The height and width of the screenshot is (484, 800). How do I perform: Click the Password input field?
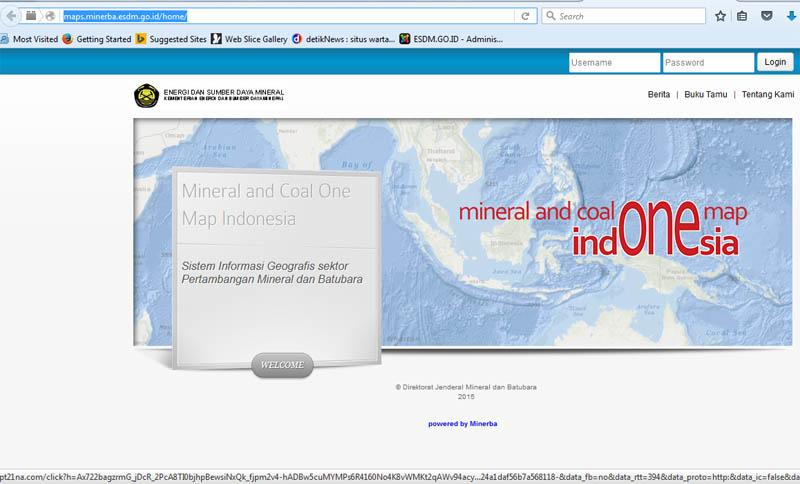[707, 62]
